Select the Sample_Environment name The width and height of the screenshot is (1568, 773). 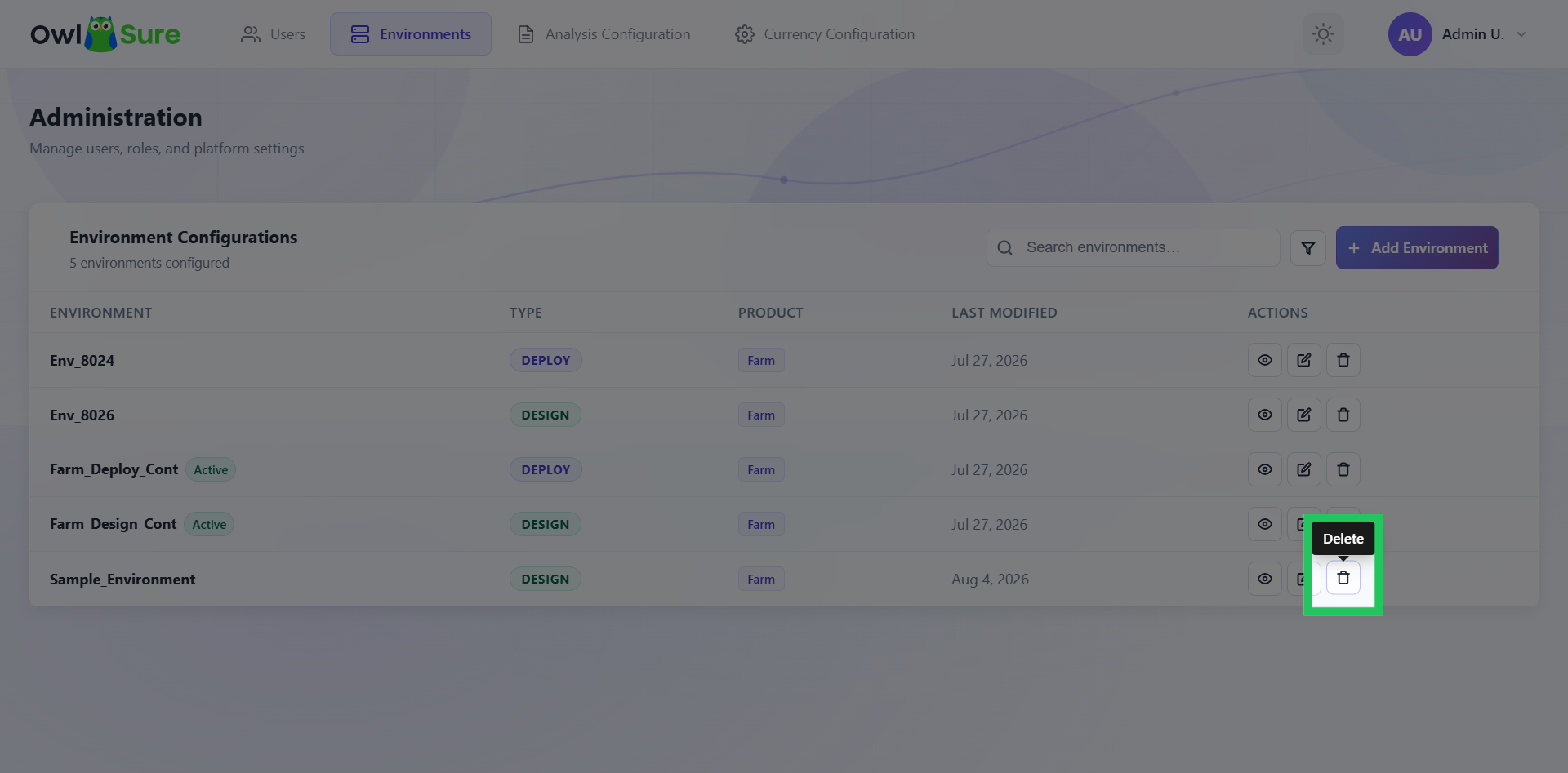[122, 579]
